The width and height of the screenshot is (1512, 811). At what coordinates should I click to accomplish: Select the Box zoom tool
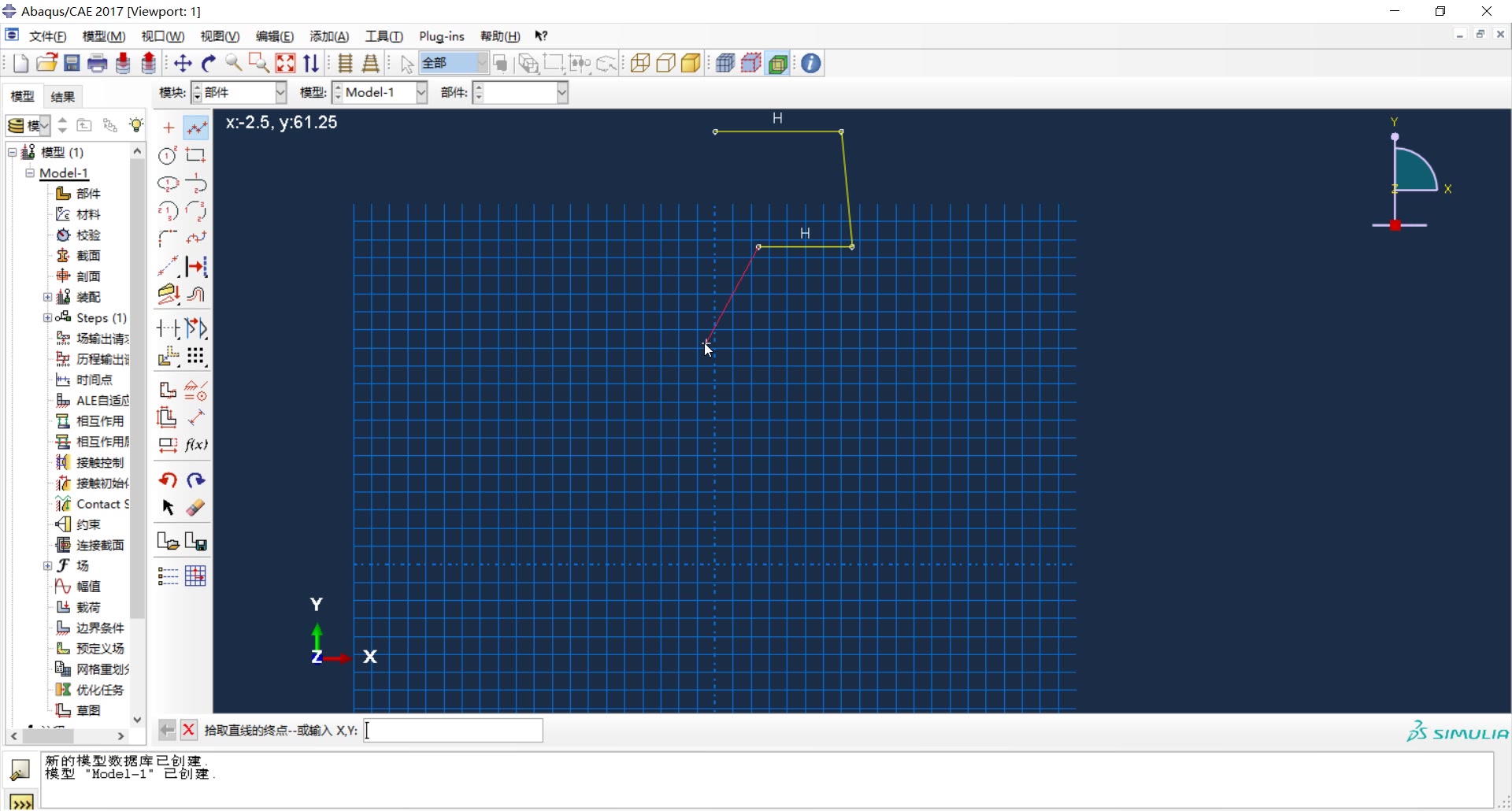(259, 64)
